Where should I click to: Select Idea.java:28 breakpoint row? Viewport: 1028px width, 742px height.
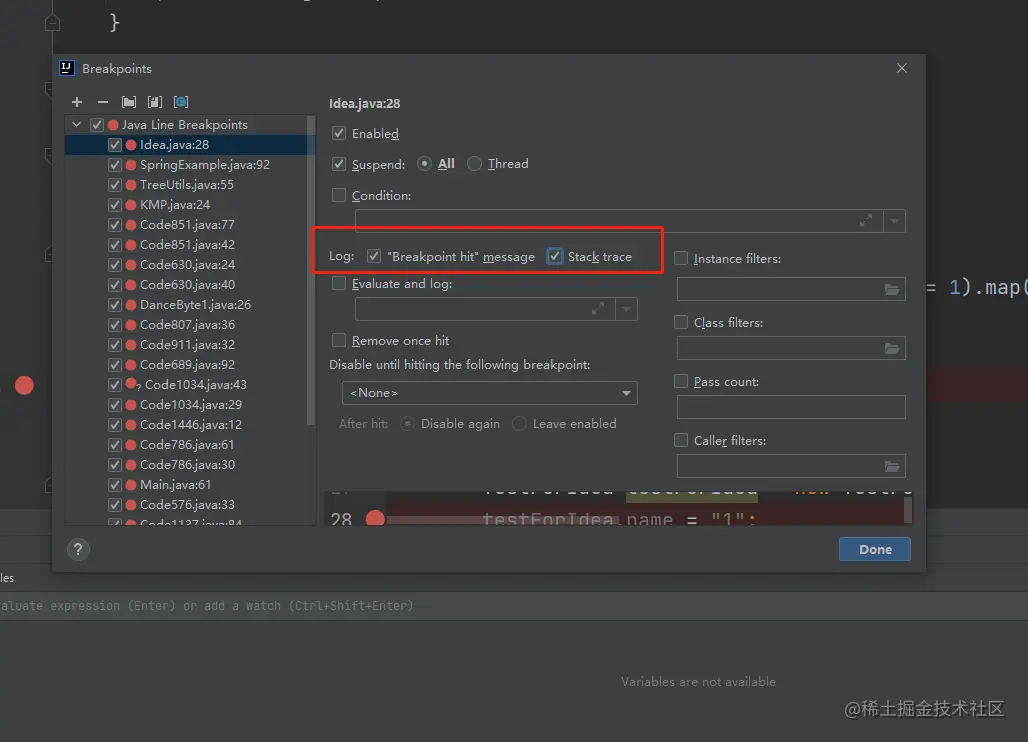[x=189, y=145]
